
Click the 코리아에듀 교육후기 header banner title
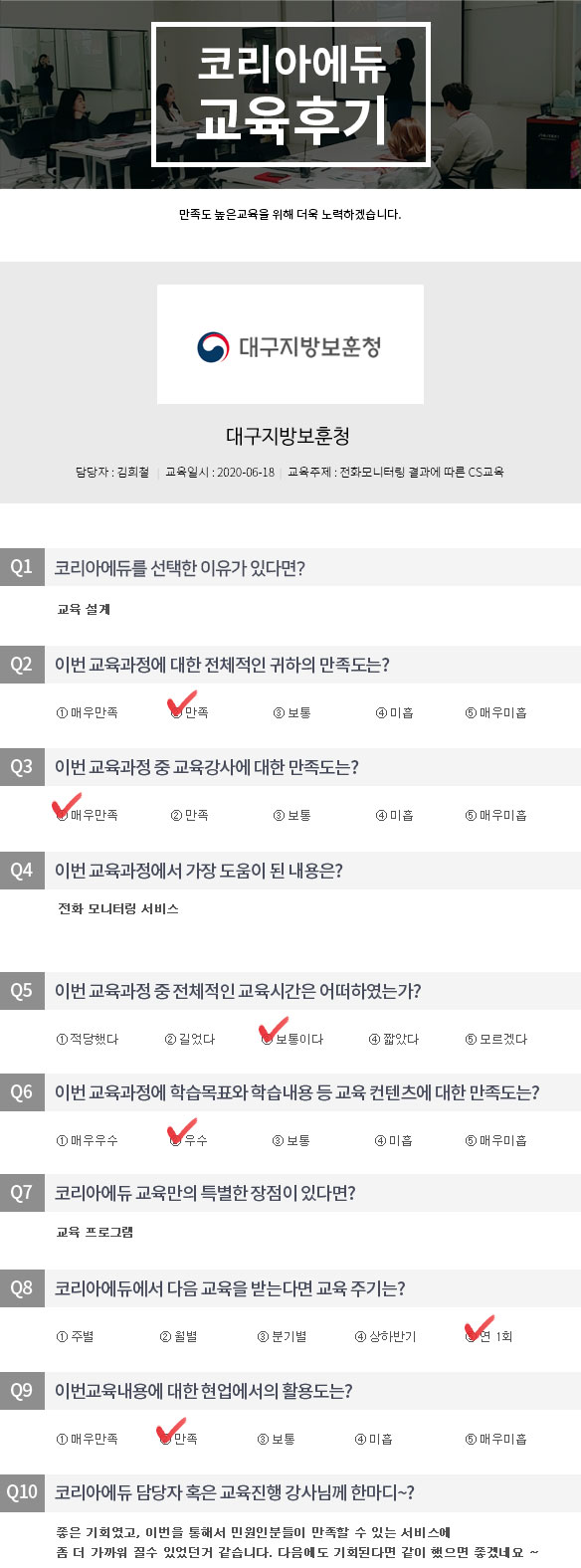290,95
